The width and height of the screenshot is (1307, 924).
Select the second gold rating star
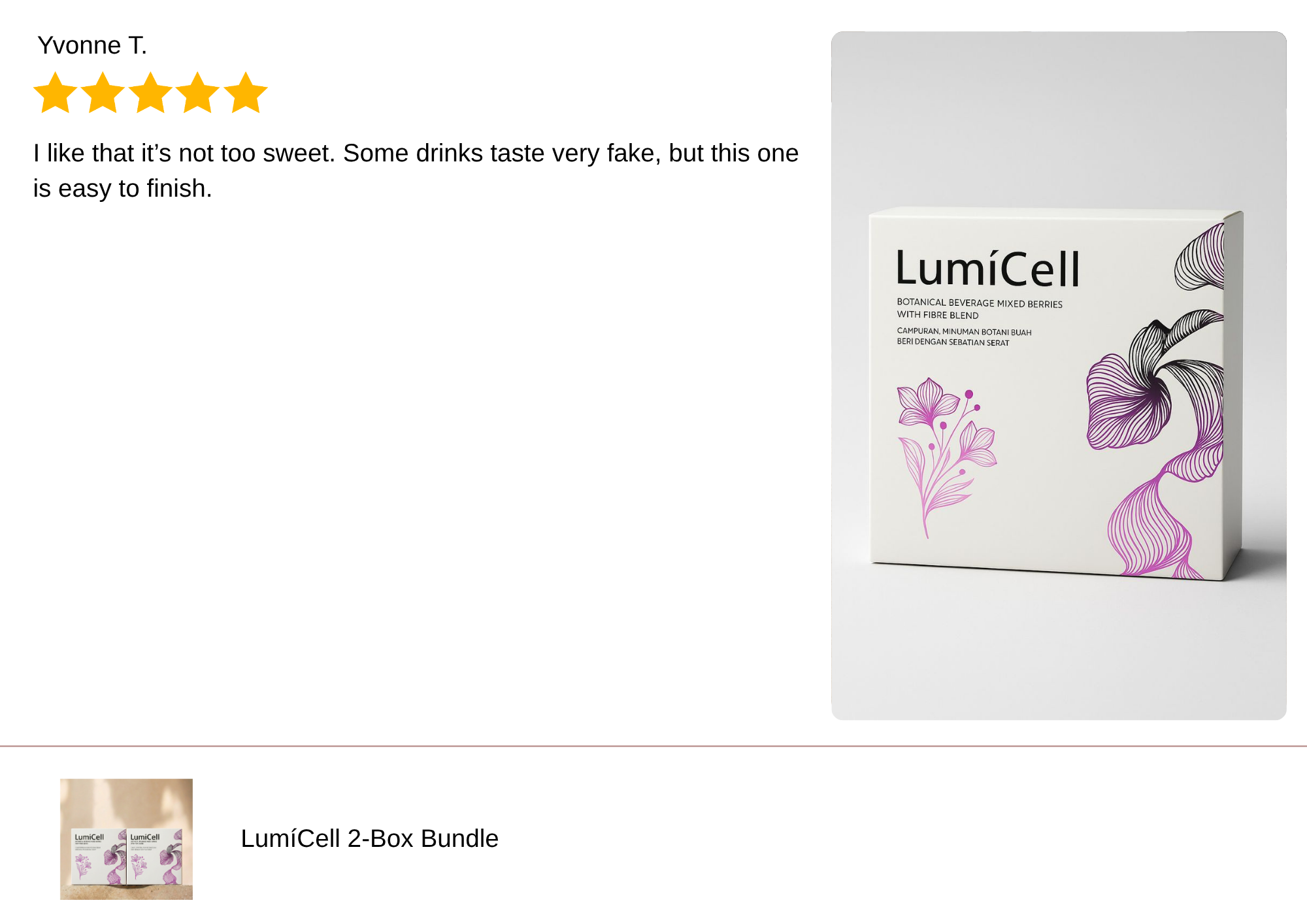click(x=103, y=93)
